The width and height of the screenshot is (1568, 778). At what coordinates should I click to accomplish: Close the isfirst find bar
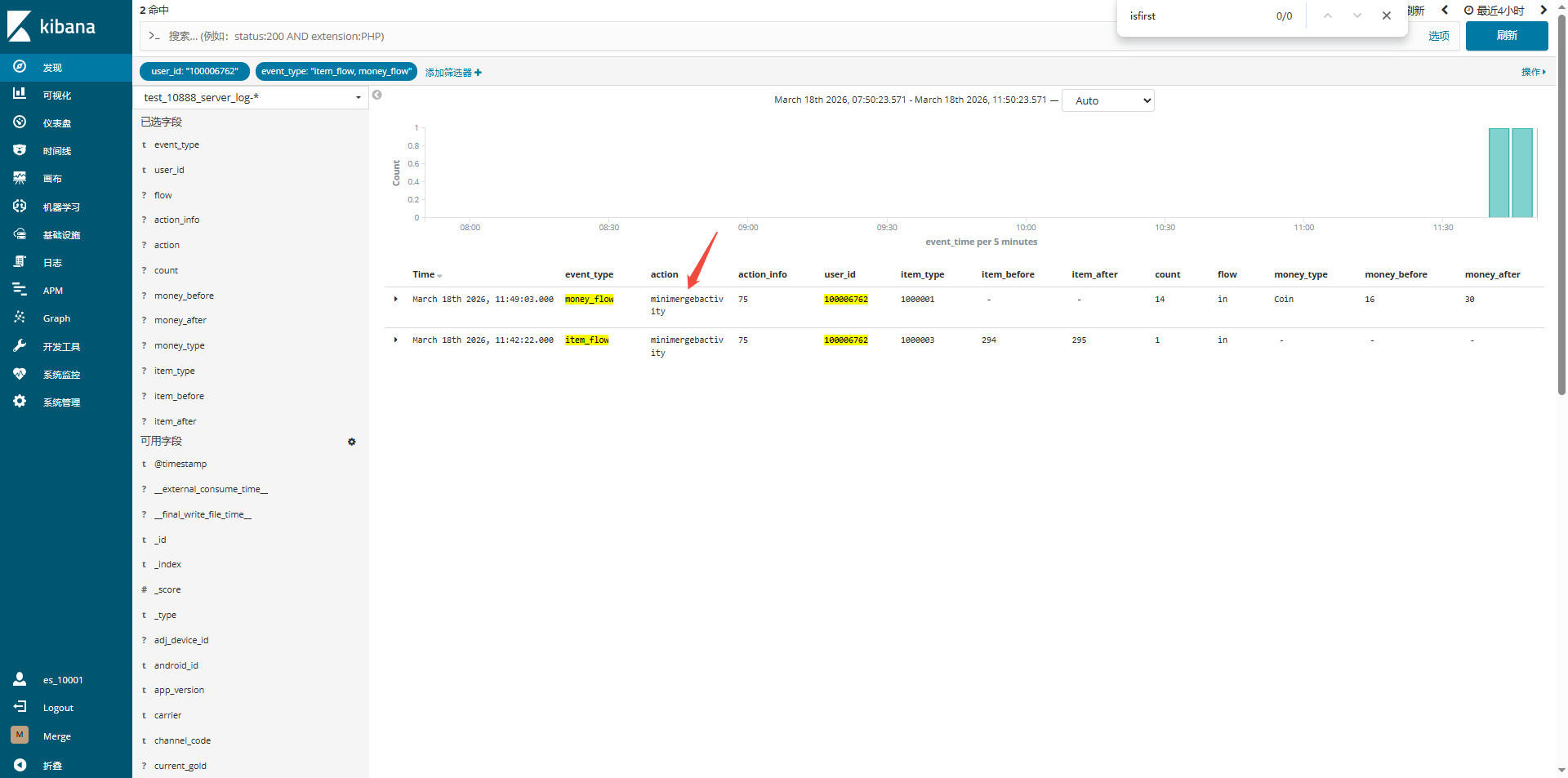coord(1386,16)
